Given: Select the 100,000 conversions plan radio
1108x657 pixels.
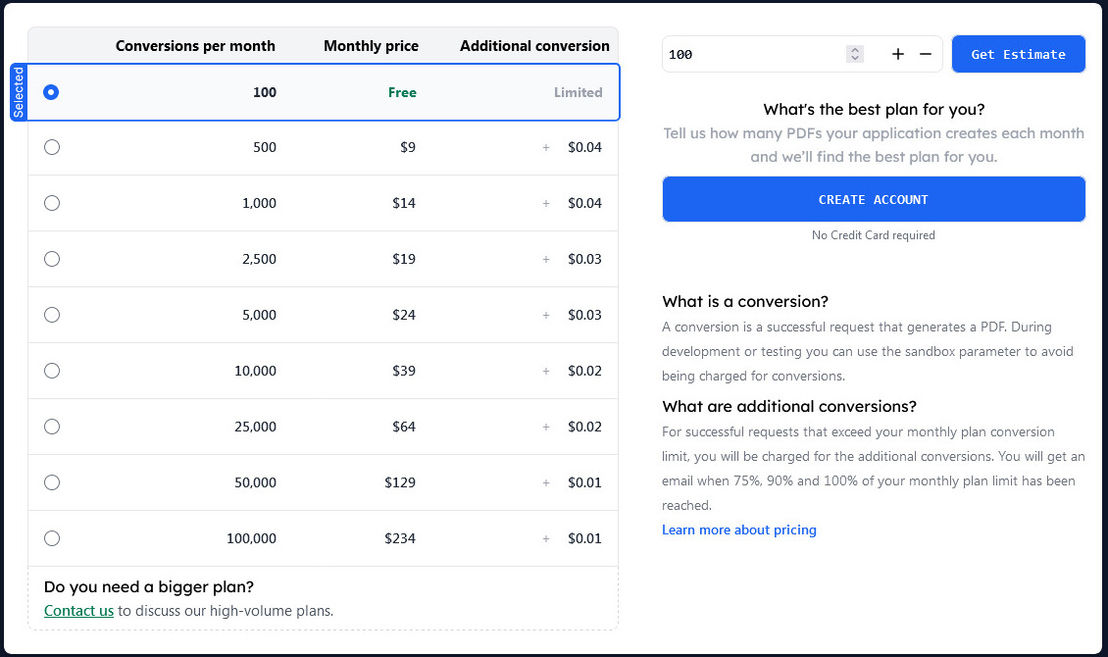Looking at the screenshot, I should (x=52, y=538).
